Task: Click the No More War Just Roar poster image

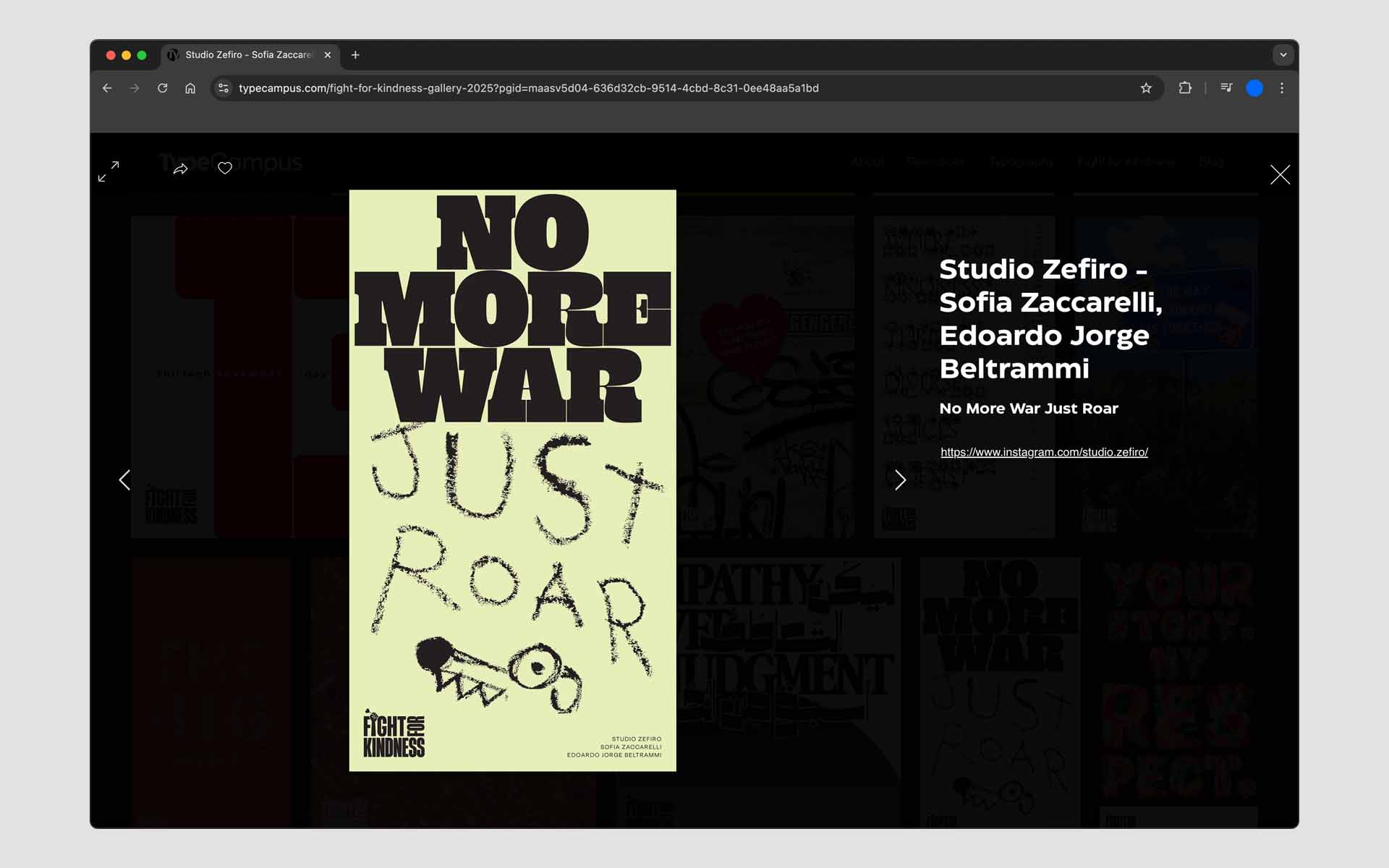Action: [512, 480]
